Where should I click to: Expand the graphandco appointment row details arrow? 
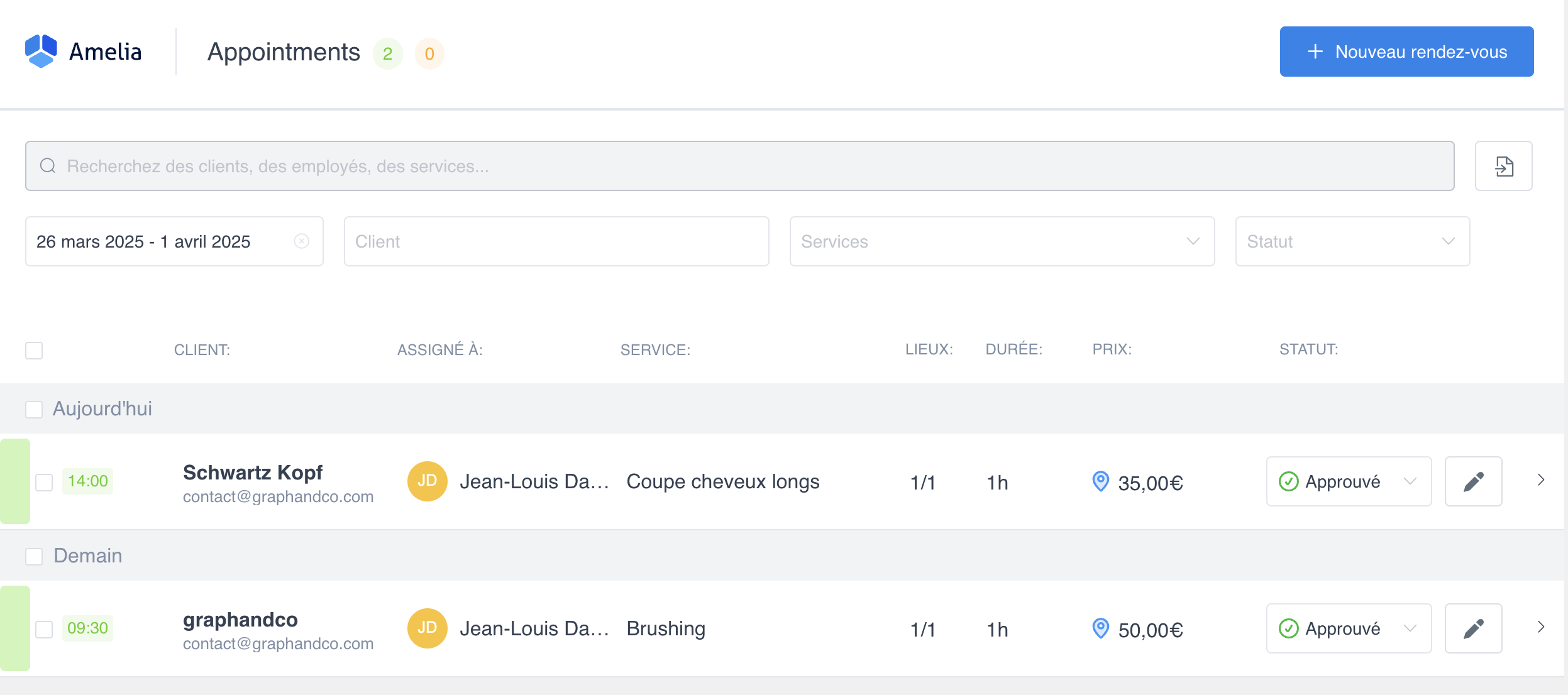pos(1540,627)
